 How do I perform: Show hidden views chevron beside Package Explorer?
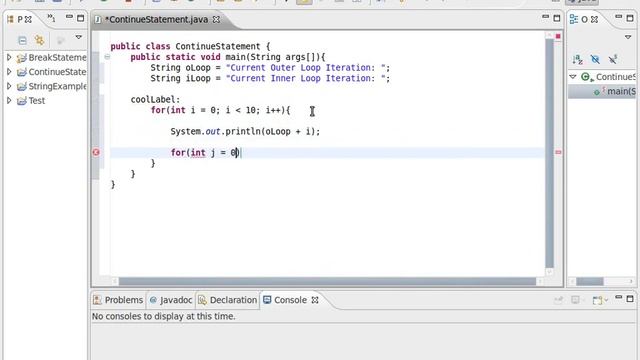[51, 18]
